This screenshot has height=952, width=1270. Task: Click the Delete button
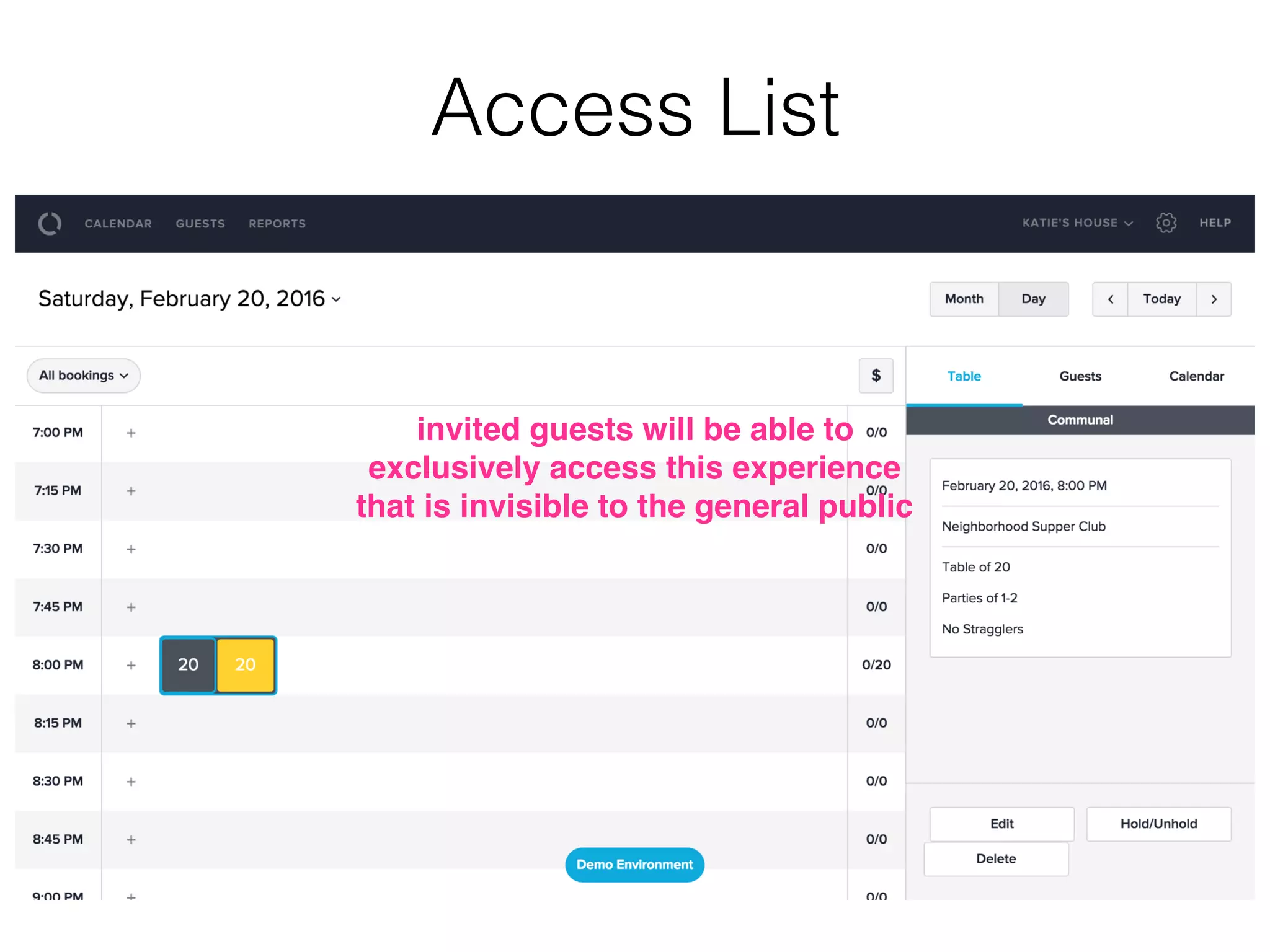[x=996, y=859]
